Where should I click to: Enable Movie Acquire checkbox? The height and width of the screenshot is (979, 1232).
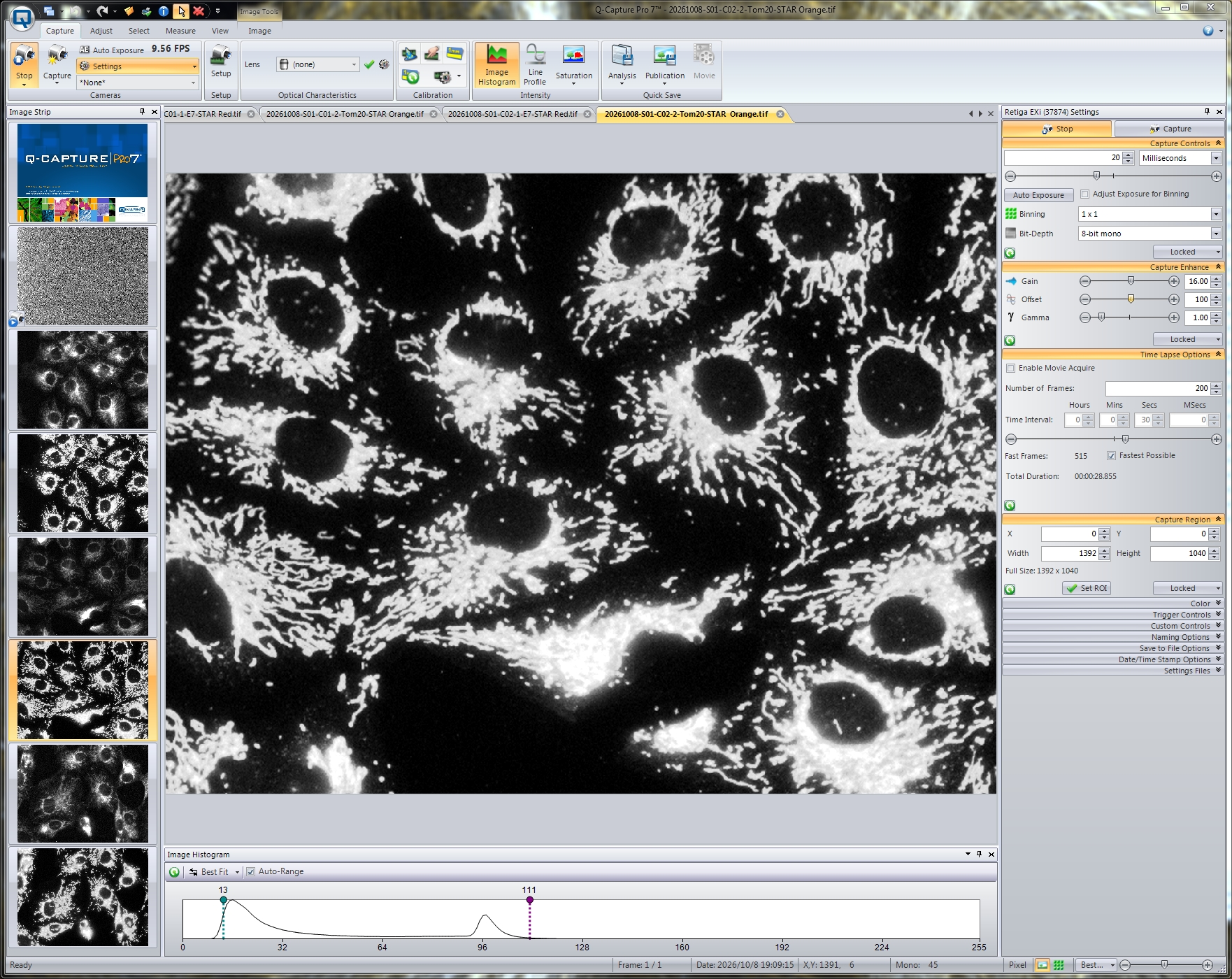tap(1010, 369)
